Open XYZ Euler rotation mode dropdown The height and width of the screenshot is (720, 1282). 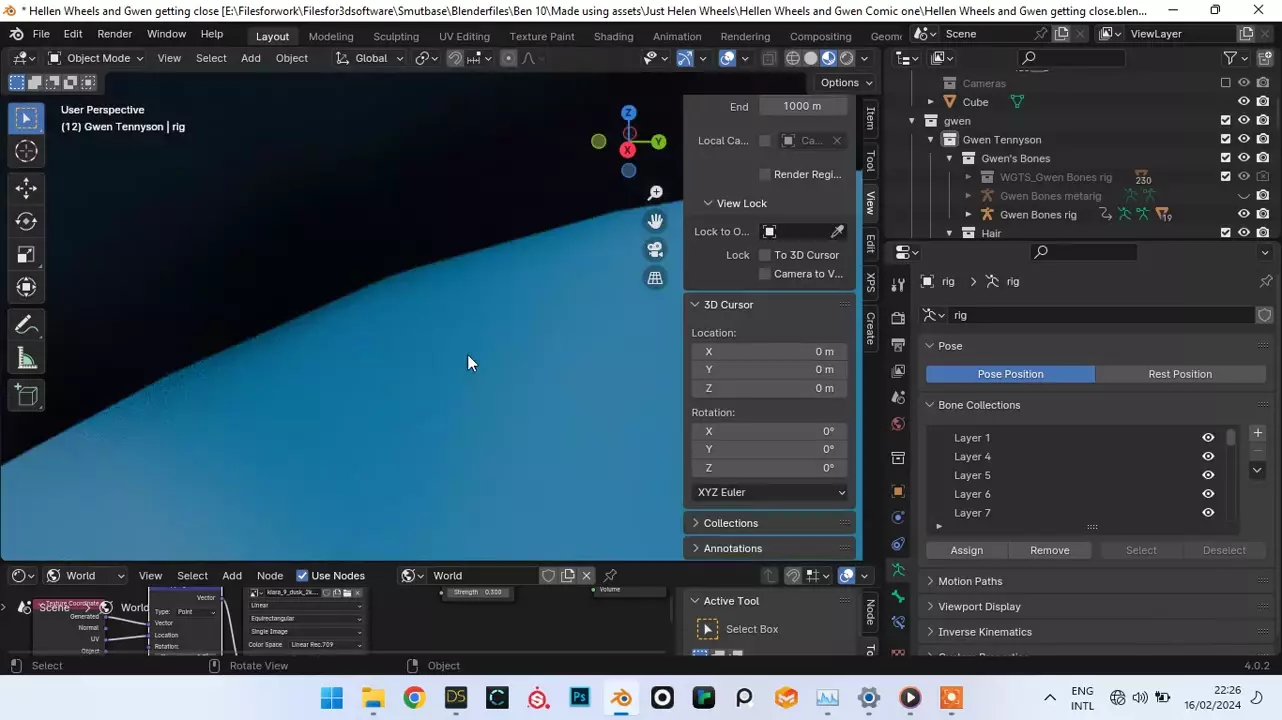point(770,492)
